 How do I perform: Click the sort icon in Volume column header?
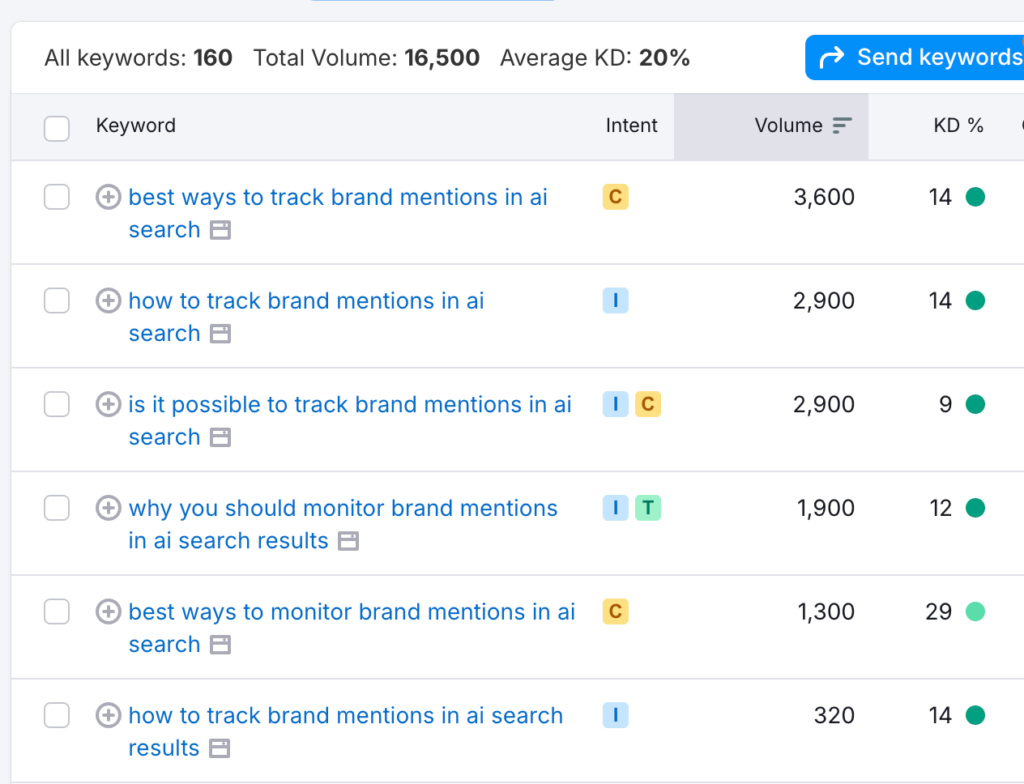point(842,126)
